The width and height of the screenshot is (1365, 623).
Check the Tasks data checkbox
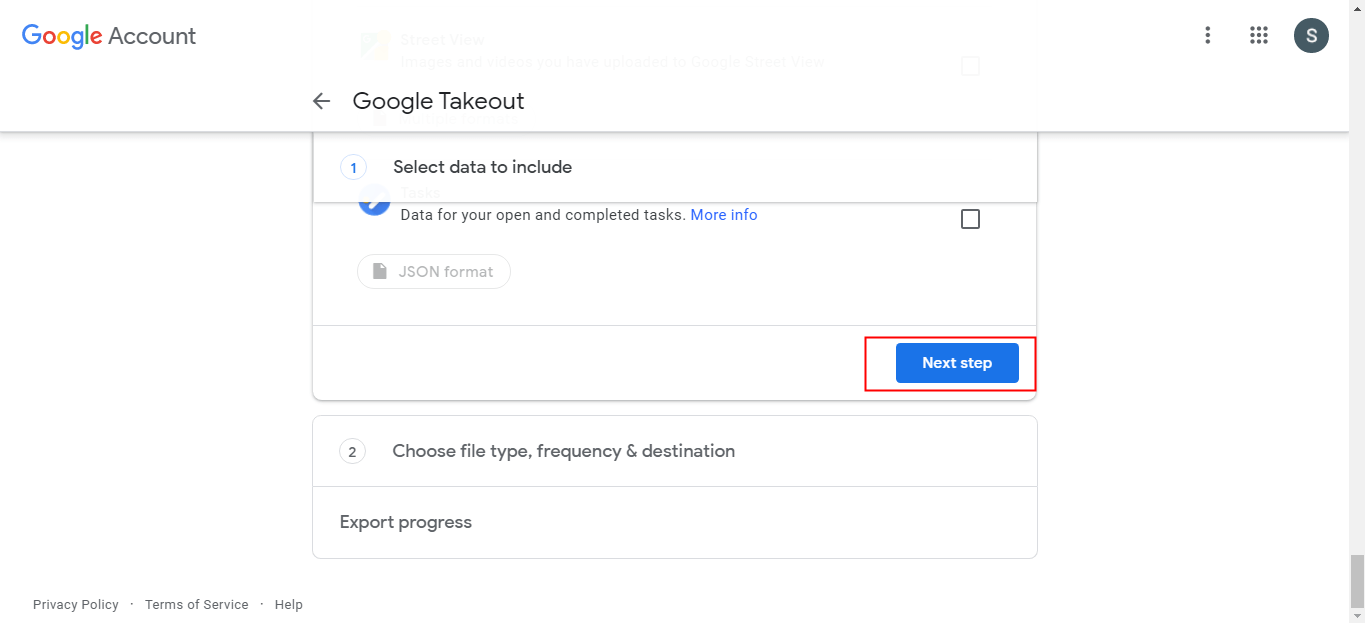click(x=970, y=219)
